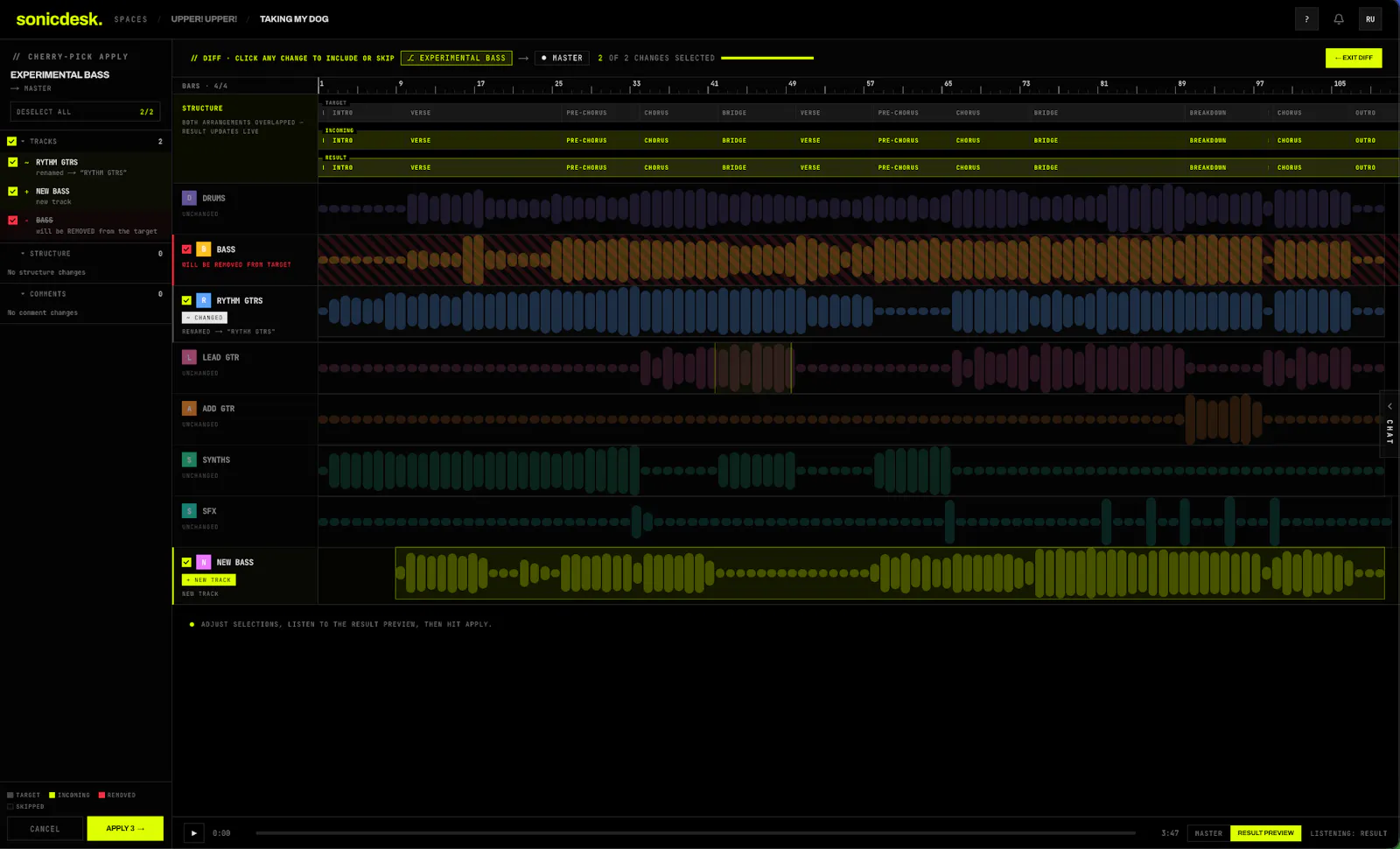Click DESELECT ALL button

tap(85, 112)
